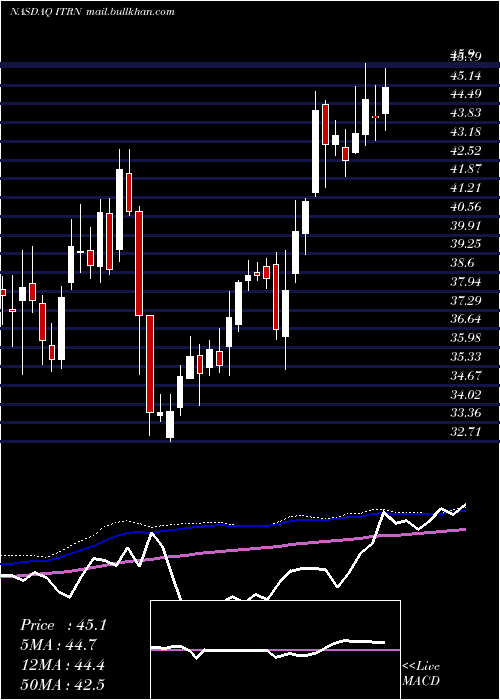Select the 34.67 price axis label
500x700 pixels.
[x=466, y=375]
